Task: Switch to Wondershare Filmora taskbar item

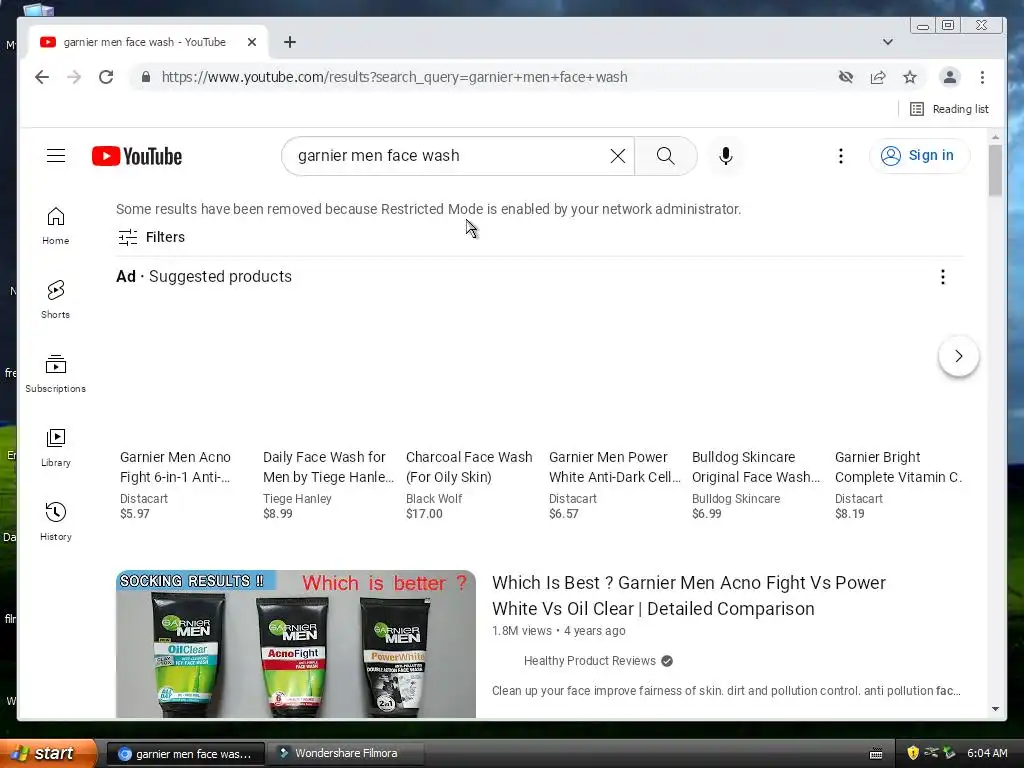Action: pos(346,754)
